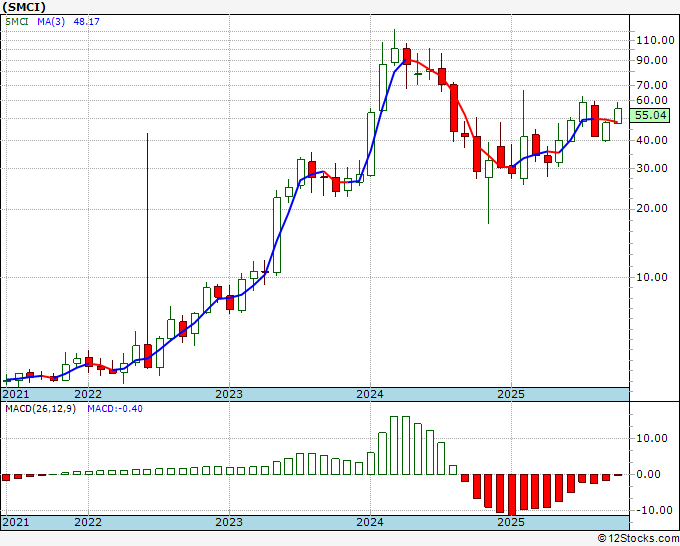Select the 10.00 label on price axis
This screenshot has height=546, width=680.
coord(652,277)
